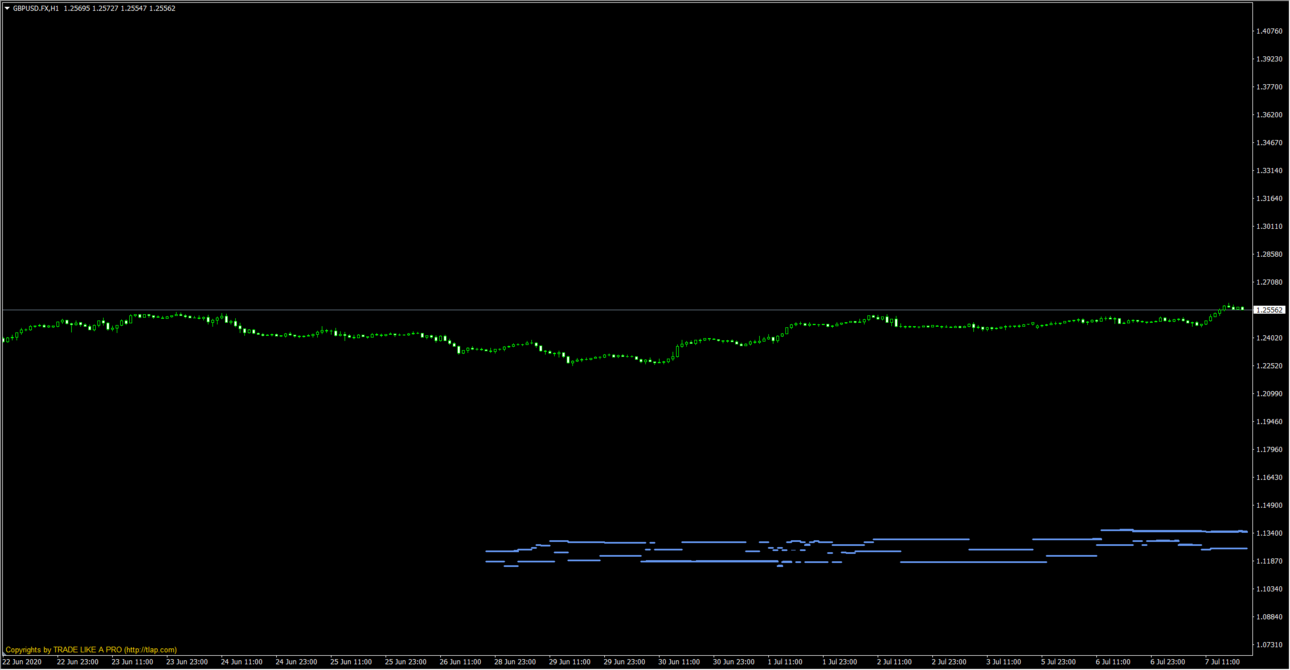Click price level 1.19460 on the axis

[x=1270, y=422]
